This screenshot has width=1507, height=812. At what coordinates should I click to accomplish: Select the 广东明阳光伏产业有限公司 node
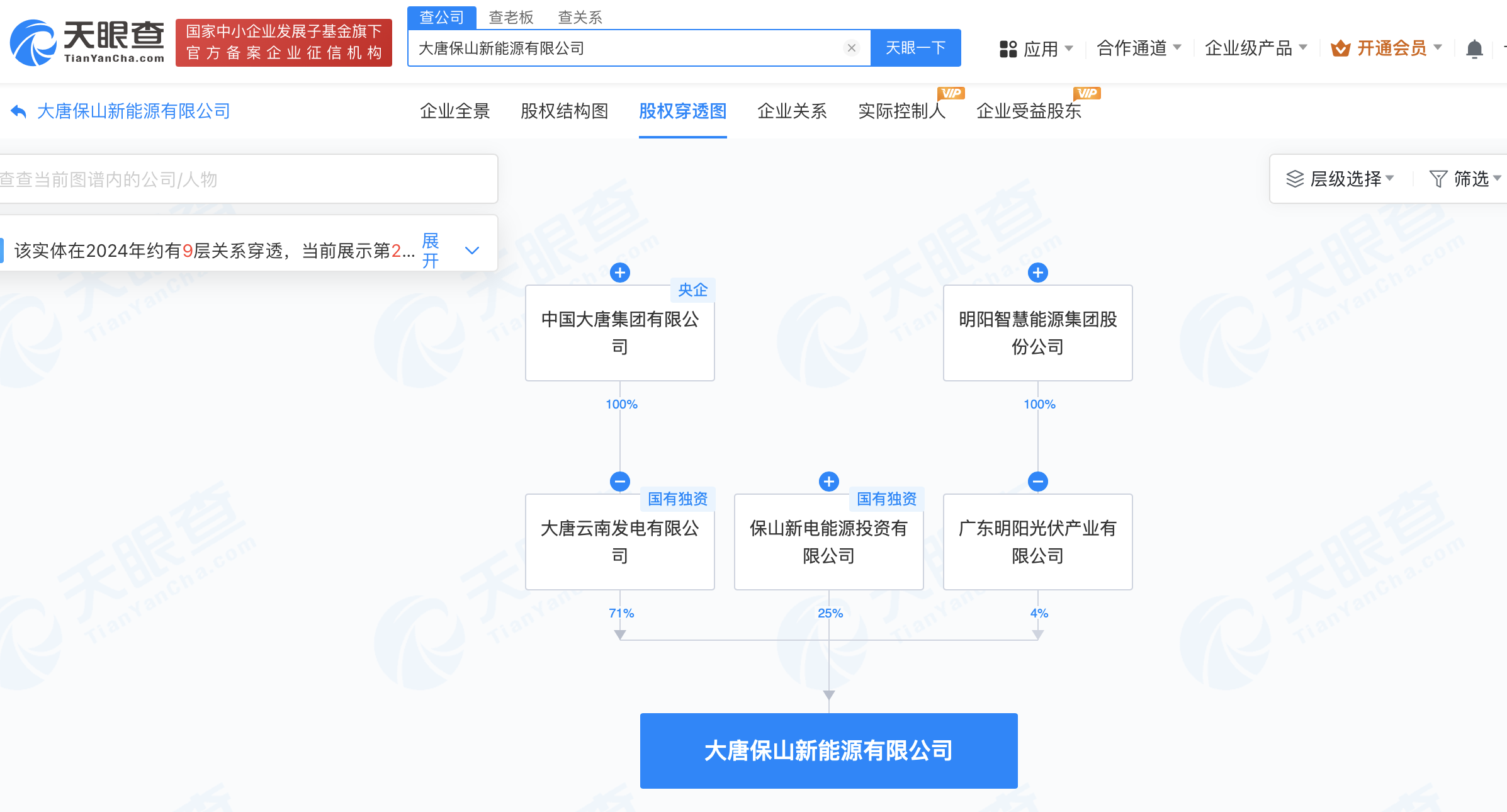pos(1037,542)
